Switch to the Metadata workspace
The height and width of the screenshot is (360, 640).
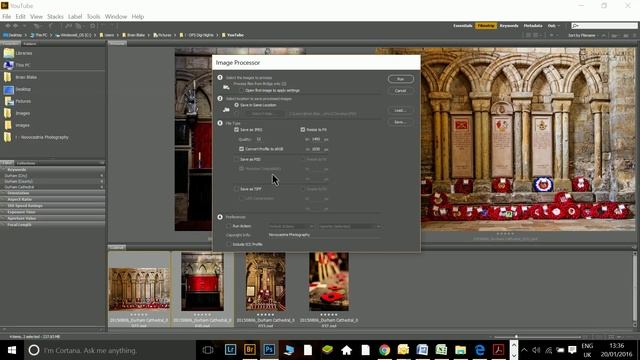pos(533,26)
